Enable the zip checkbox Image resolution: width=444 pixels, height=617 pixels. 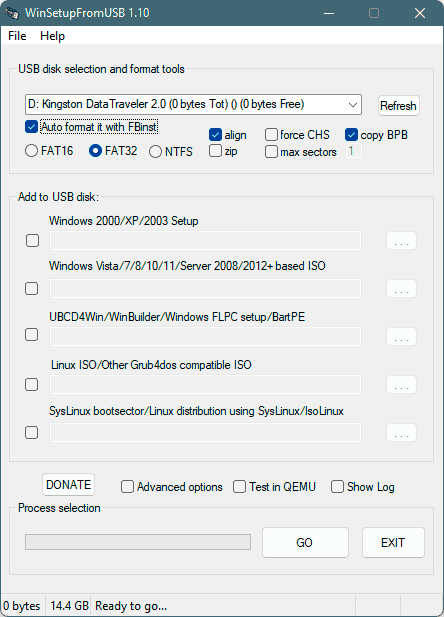click(215, 151)
